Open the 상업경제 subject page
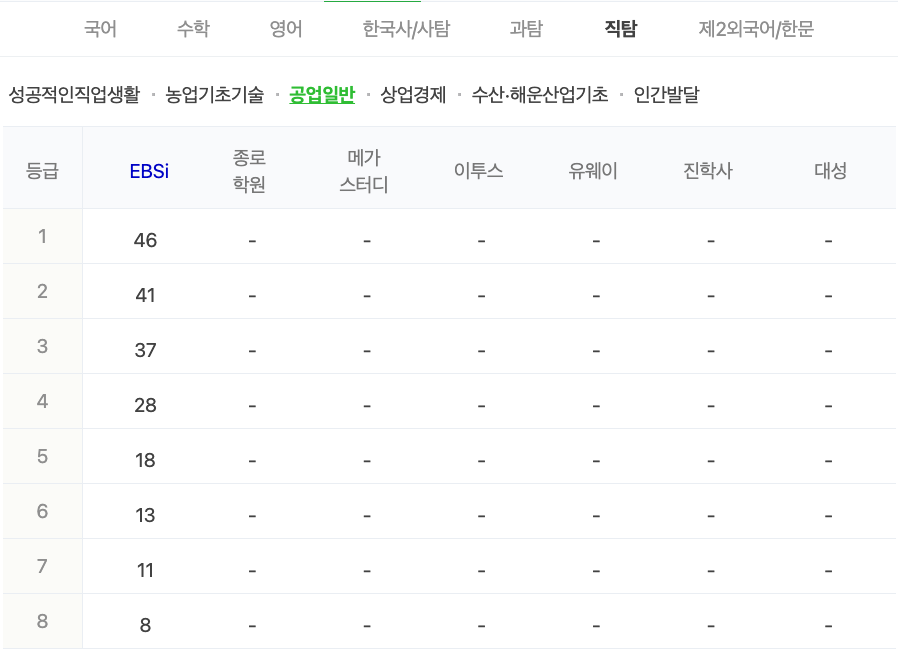The image size is (898, 650). pos(414,95)
